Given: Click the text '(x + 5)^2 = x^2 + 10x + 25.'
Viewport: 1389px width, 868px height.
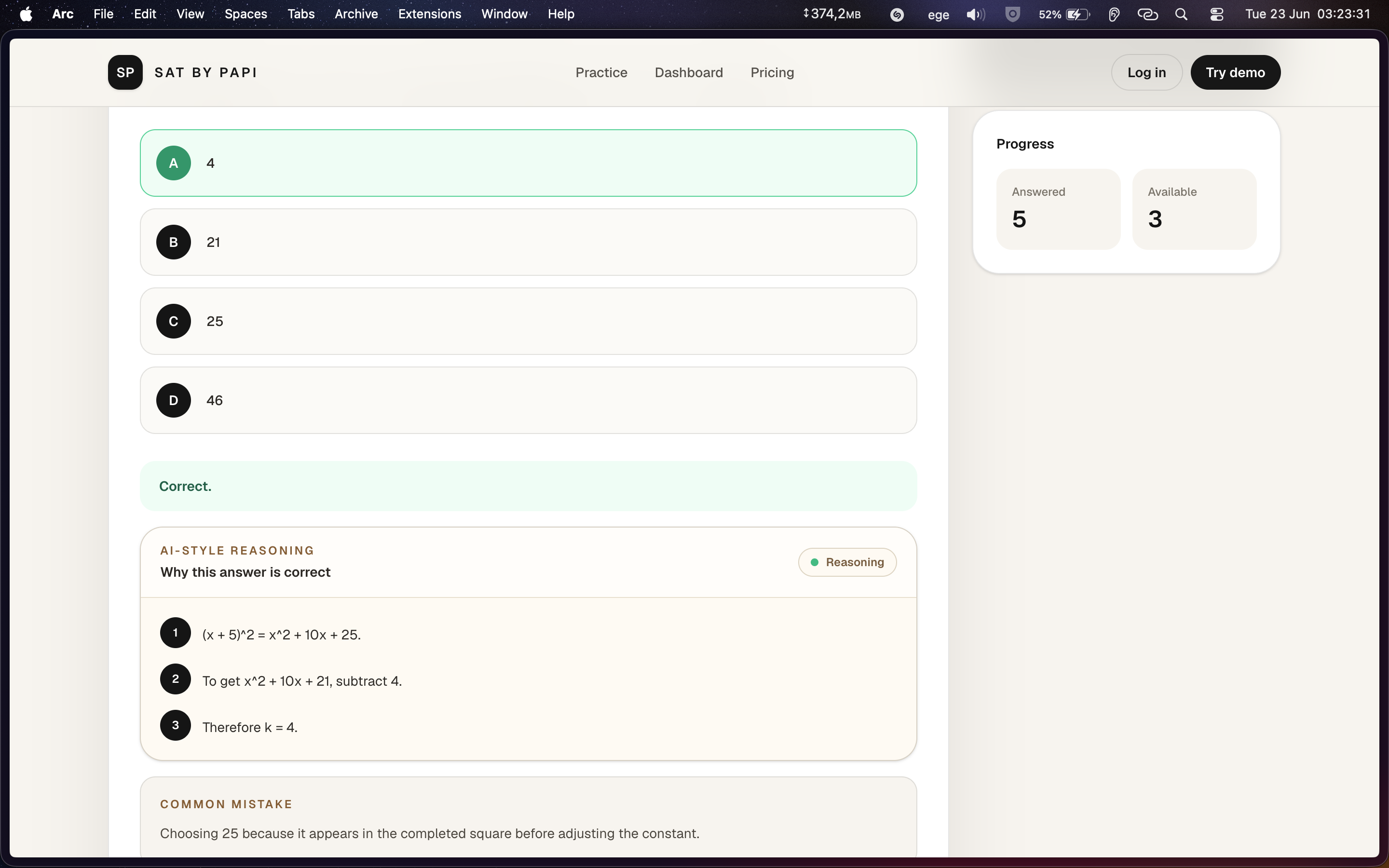Looking at the screenshot, I should [x=281, y=635].
